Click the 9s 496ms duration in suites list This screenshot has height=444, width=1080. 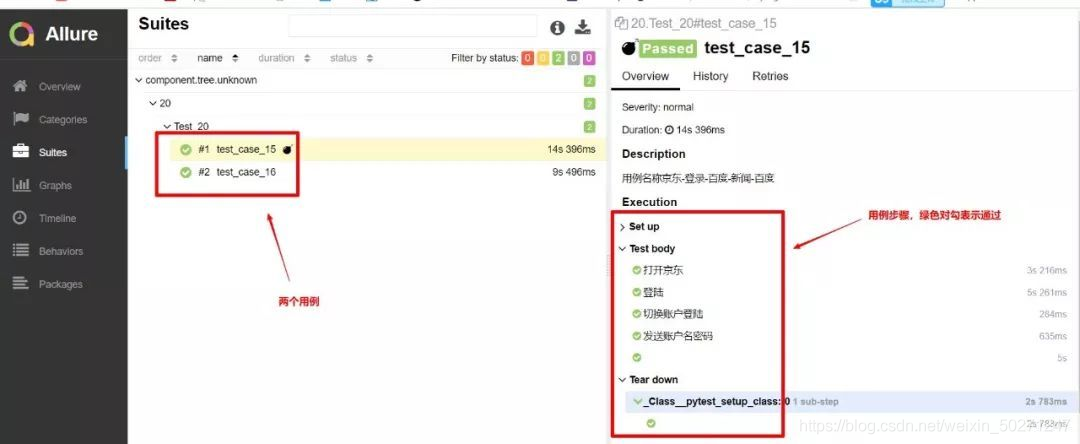tap(574, 172)
